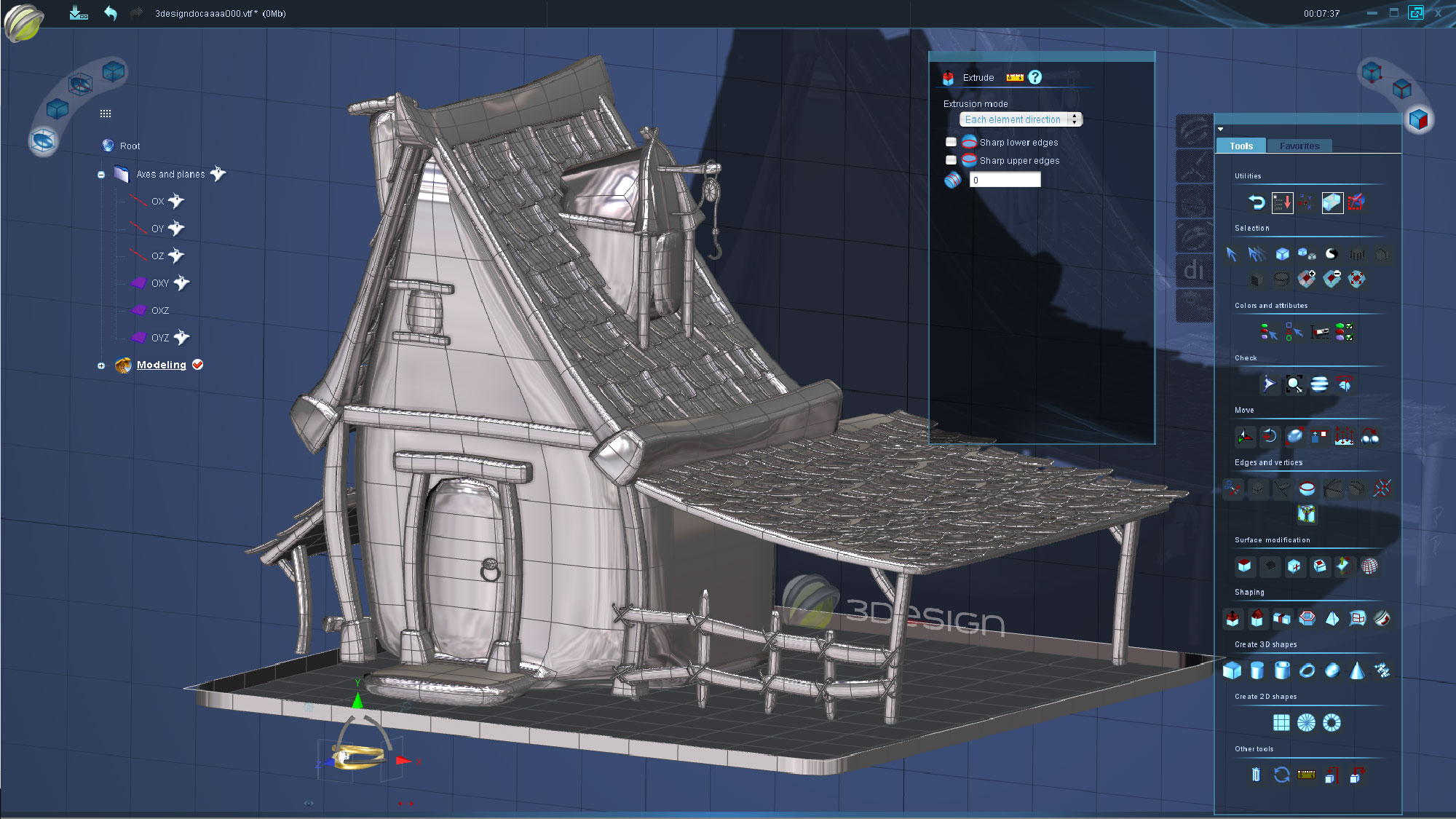
Task: Create a hollow tube 3D shape
Action: [1282, 670]
